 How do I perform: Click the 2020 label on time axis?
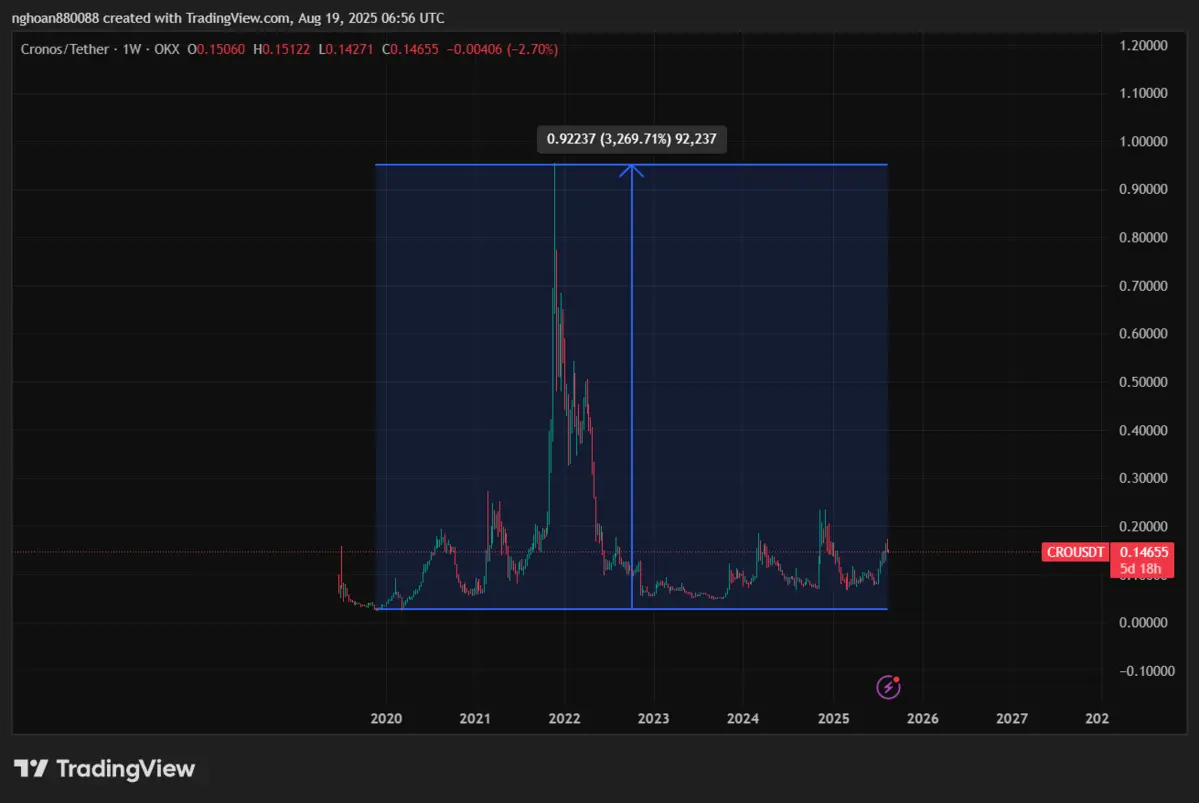[386, 718]
